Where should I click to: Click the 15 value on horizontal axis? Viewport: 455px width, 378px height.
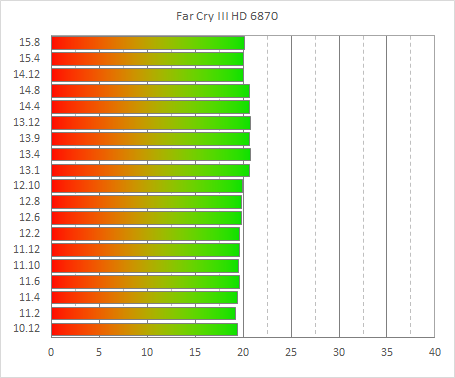pyautogui.click(x=195, y=352)
